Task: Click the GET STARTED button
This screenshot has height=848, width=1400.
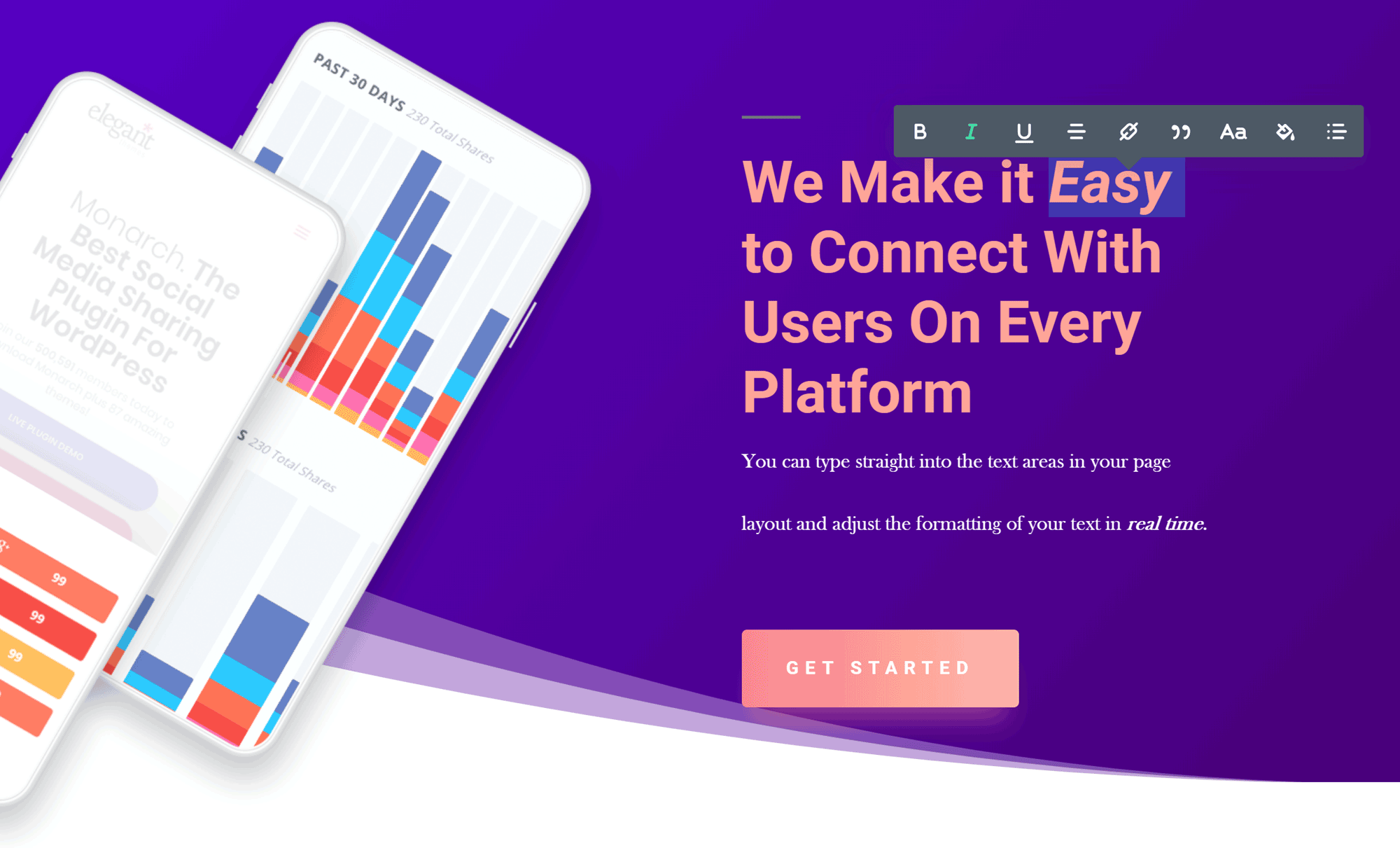Action: [862, 667]
